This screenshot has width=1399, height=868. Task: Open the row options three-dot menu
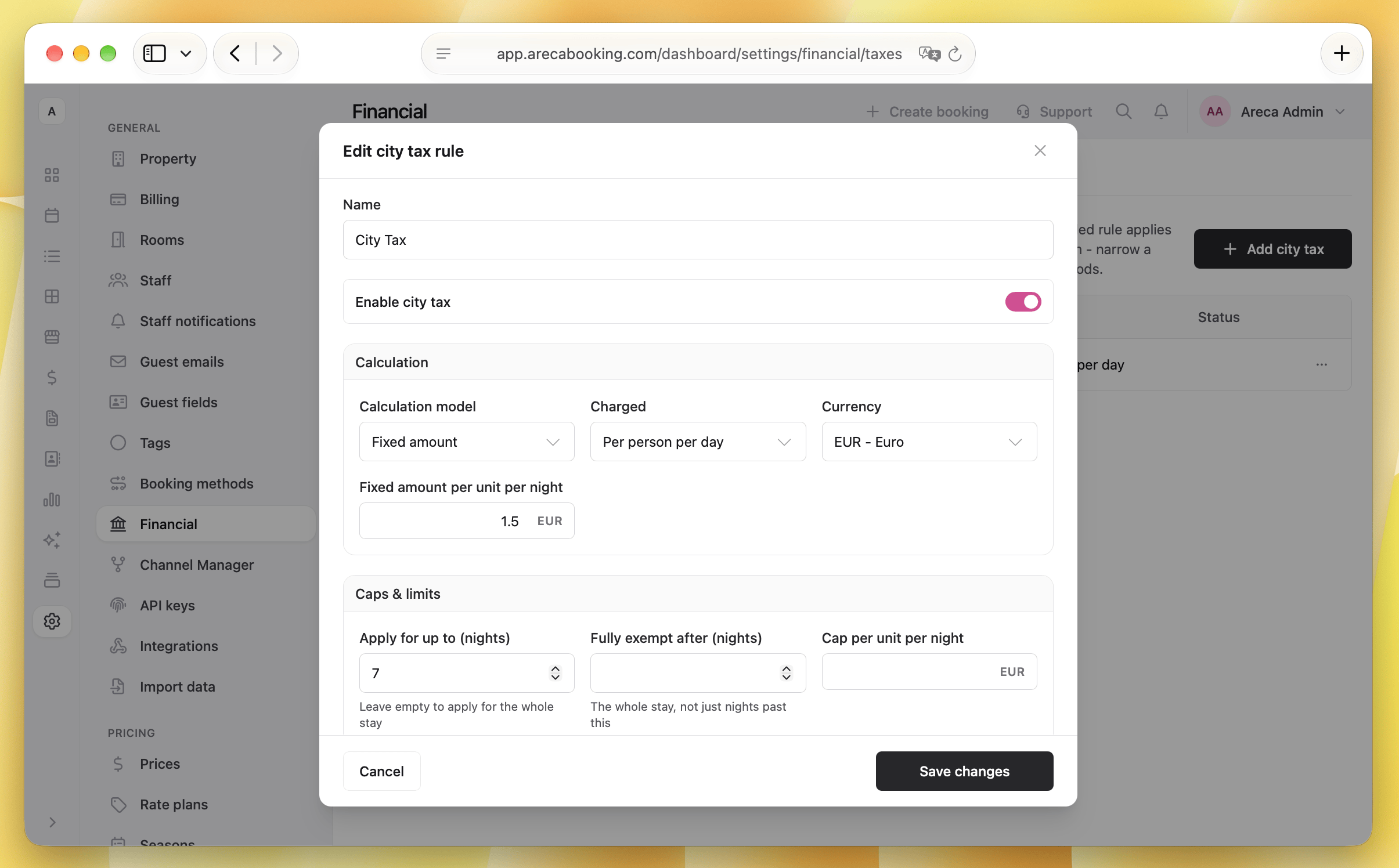pos(1322,364)
